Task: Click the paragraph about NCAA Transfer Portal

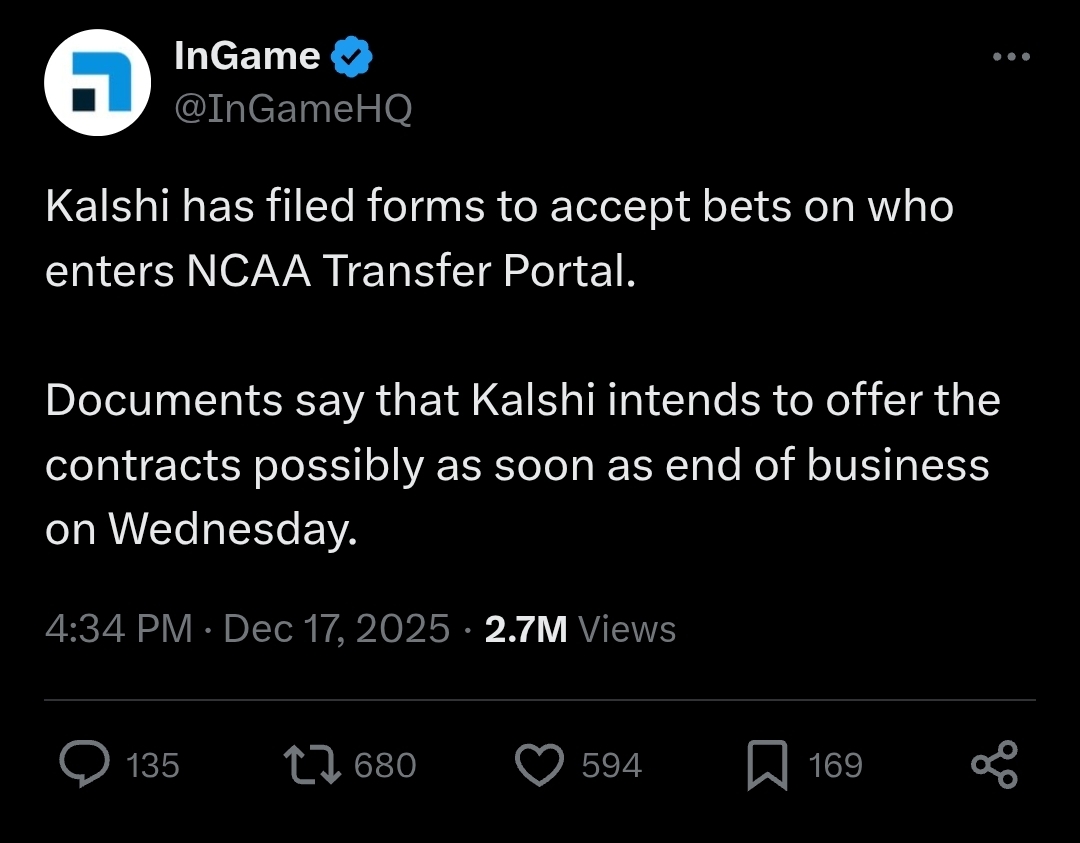Action: tap(498, 239)
